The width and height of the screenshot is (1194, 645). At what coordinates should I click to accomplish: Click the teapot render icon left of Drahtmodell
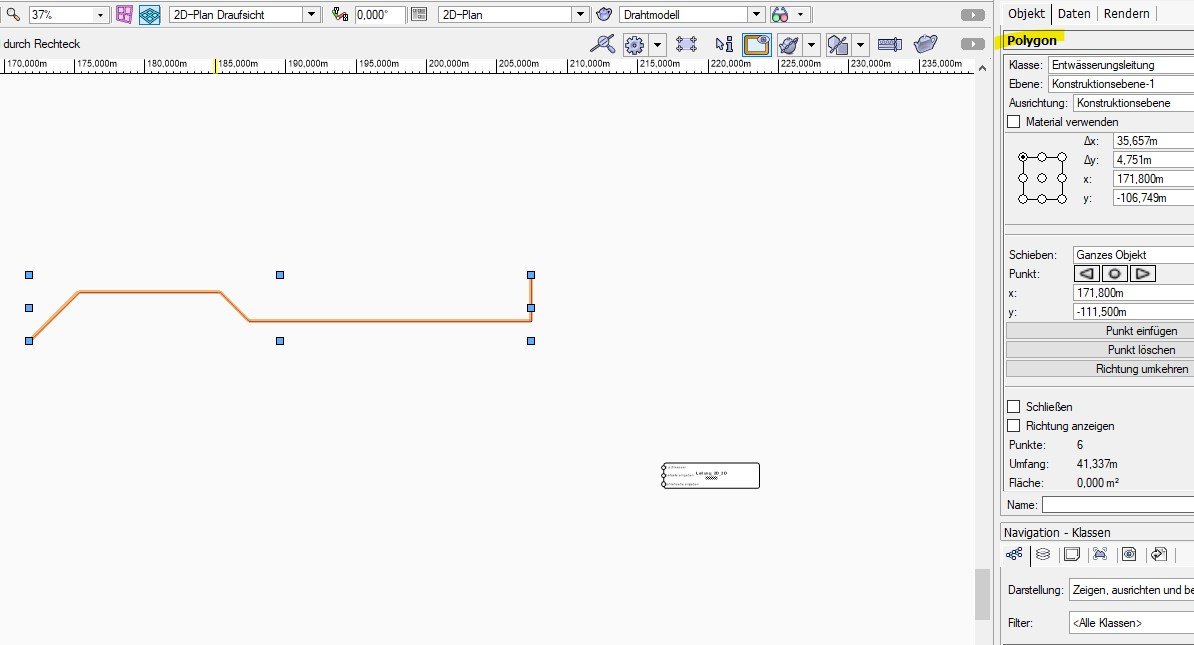click(603, 15)
